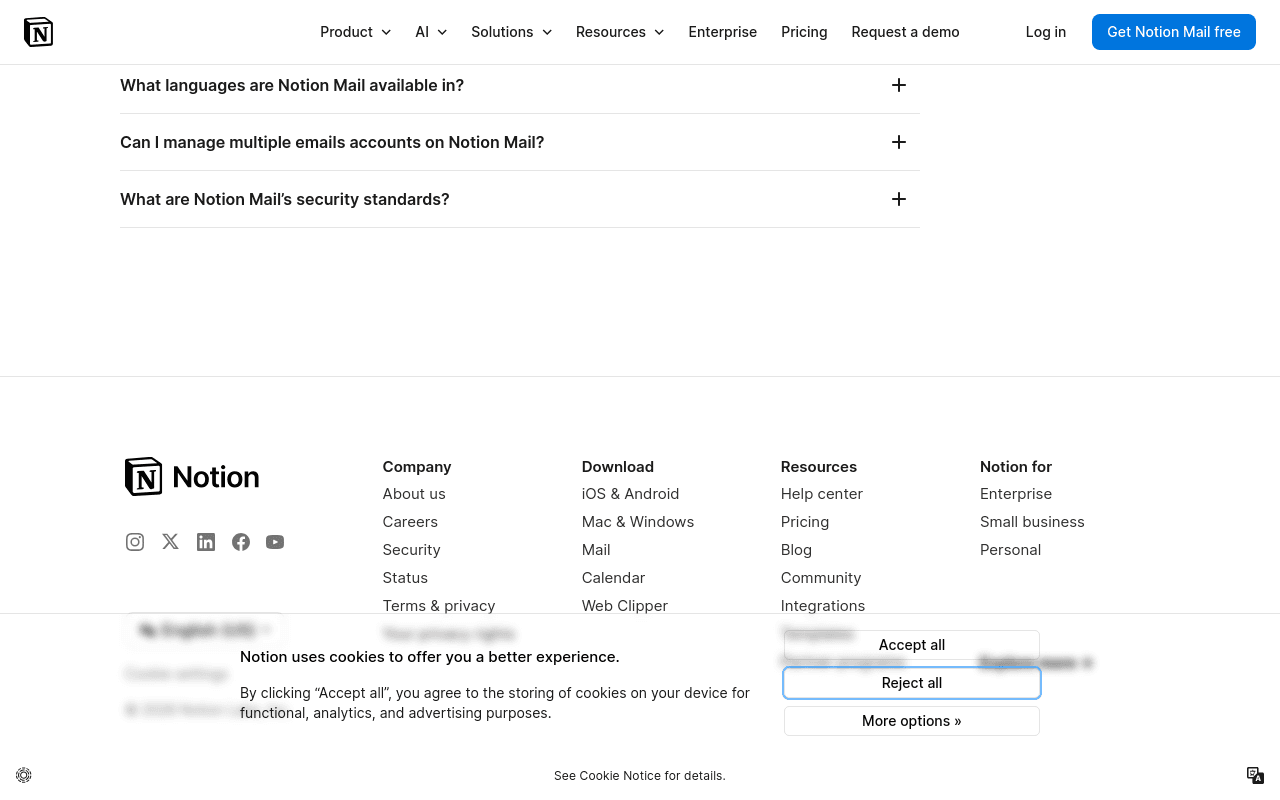This screenshot has width=1280, height=800.
Task: Open Integrations link in footer
Action: pos(823,606)
